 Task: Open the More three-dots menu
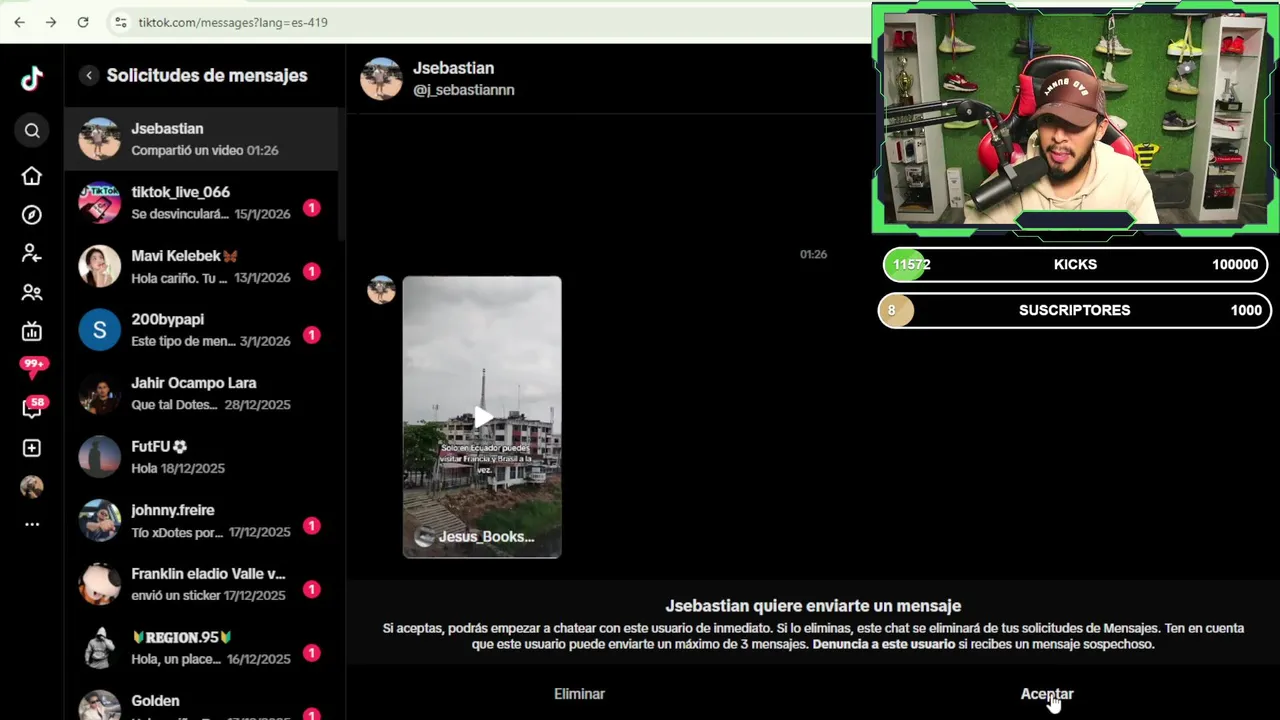pyautogui.click(x=32, y=524)
